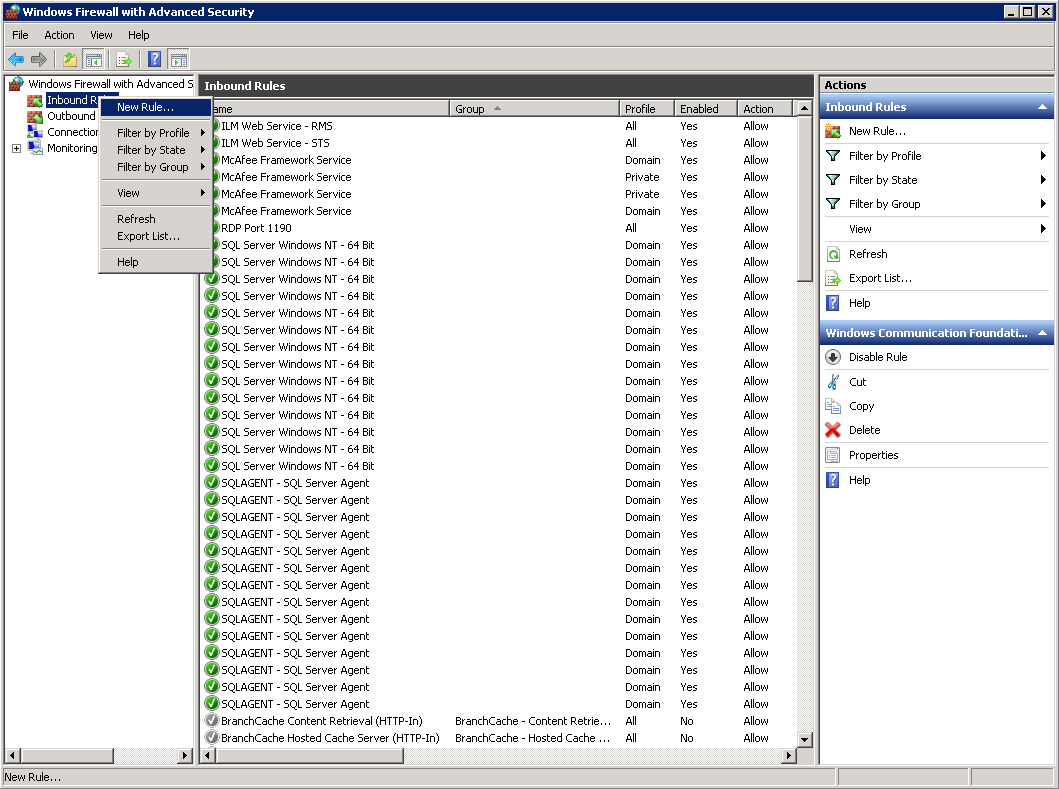Click Refresh in the Actions pane

[868, 254]
